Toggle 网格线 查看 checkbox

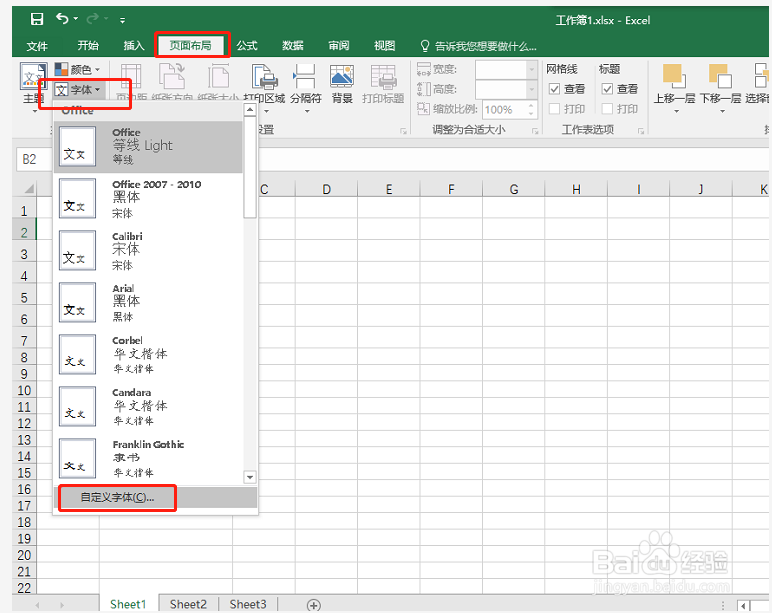tap(554, 89)
